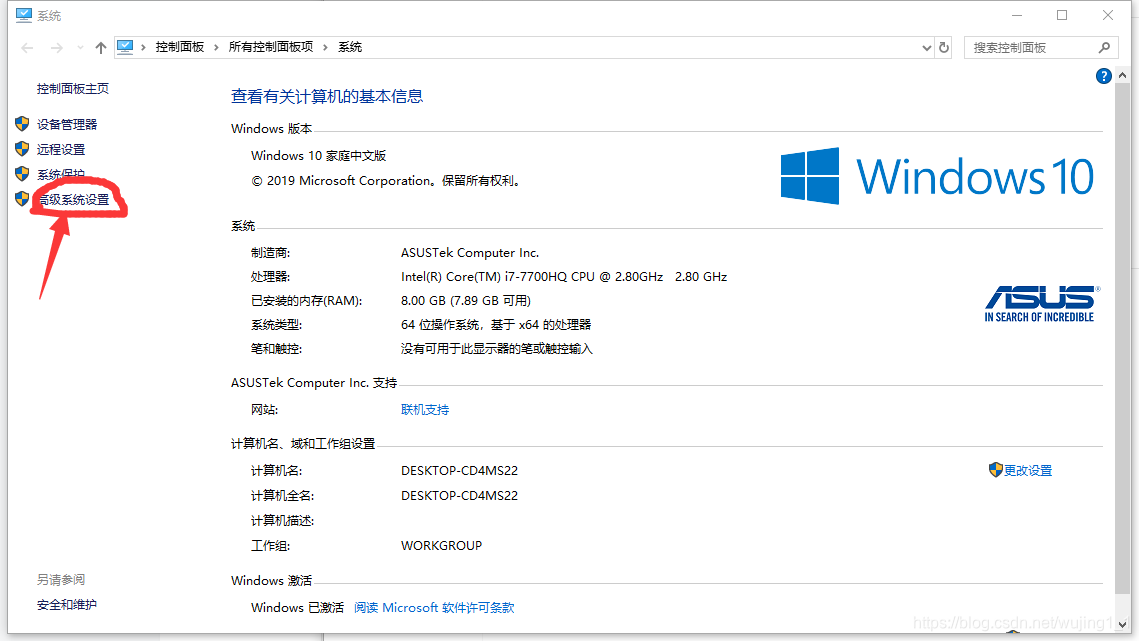Click scrollbar up arrow

1122,76
